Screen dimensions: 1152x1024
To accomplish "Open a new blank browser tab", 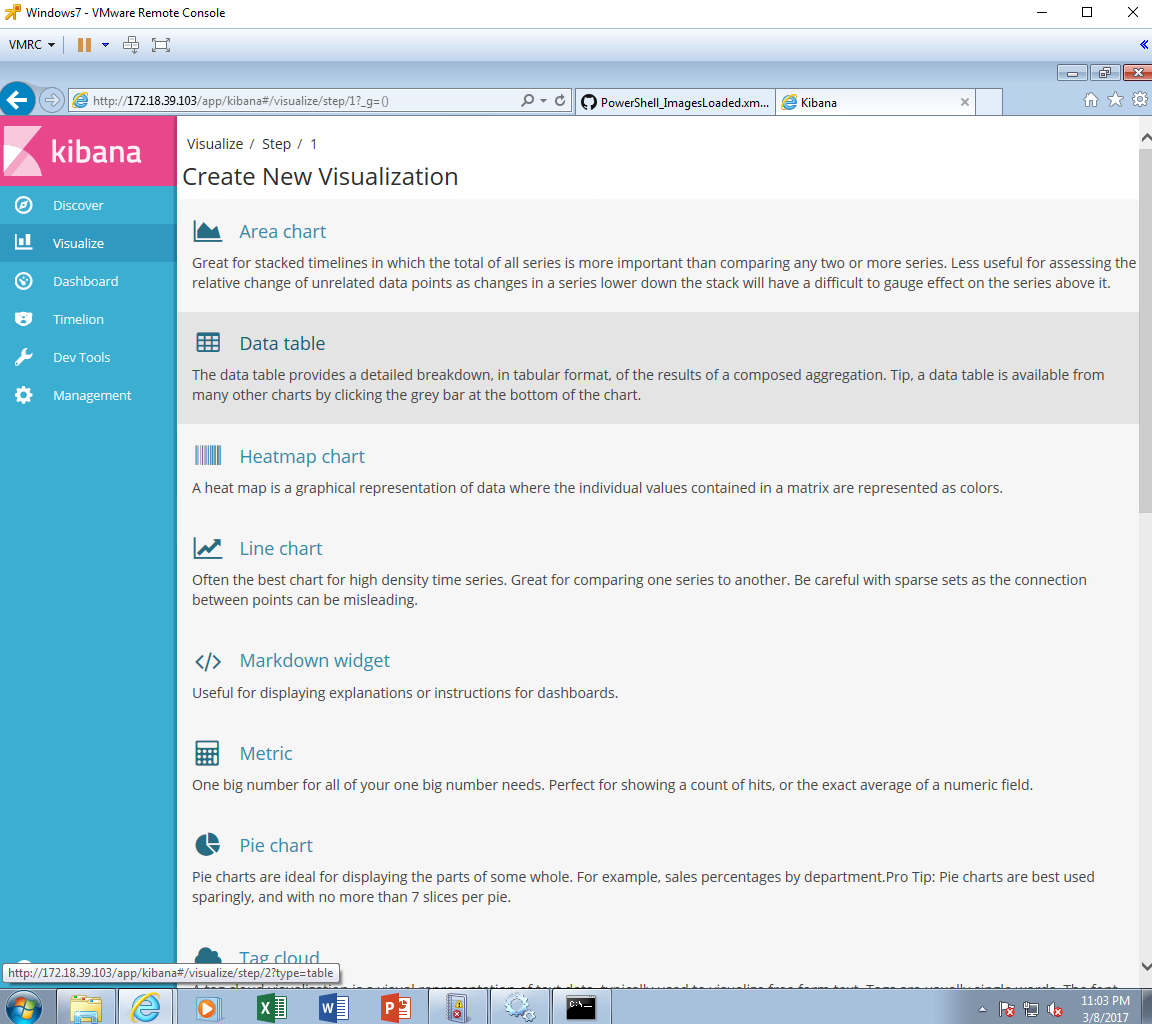I will point(990,102).
